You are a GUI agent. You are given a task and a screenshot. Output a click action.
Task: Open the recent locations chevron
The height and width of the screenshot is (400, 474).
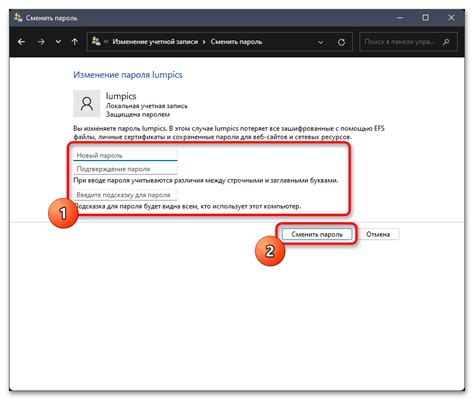pyautogui.click(x=58, y=42)
